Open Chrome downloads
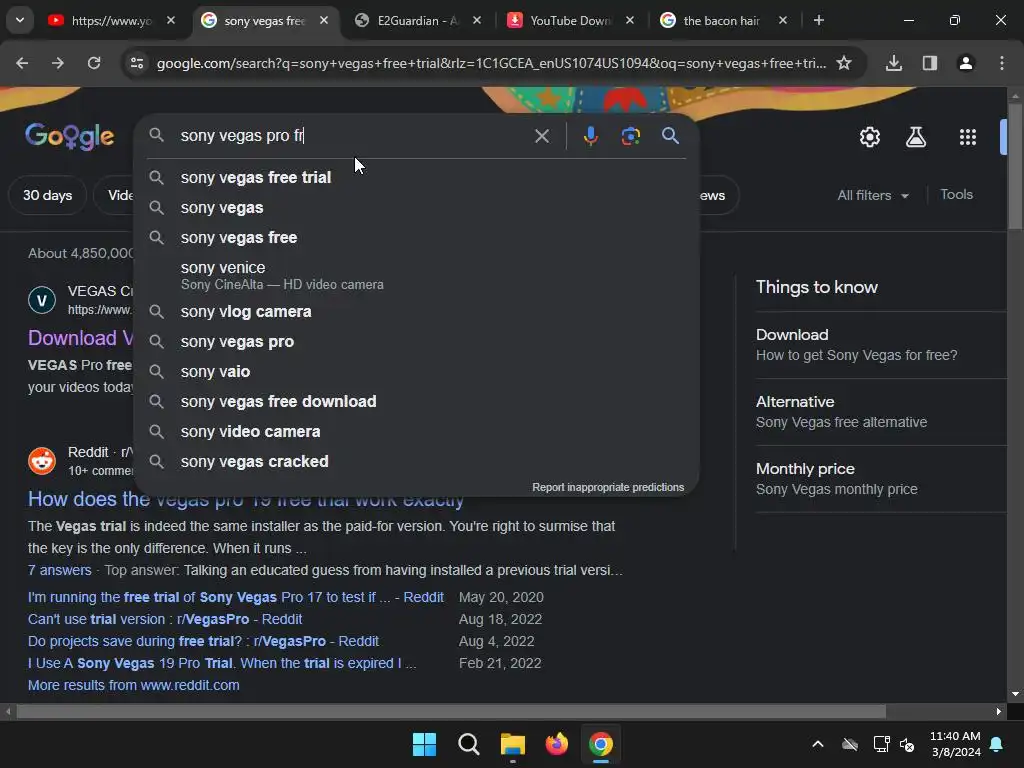The width and height of the screenshot is (1024, 768). pyautogui.click(x=894, y=63)
